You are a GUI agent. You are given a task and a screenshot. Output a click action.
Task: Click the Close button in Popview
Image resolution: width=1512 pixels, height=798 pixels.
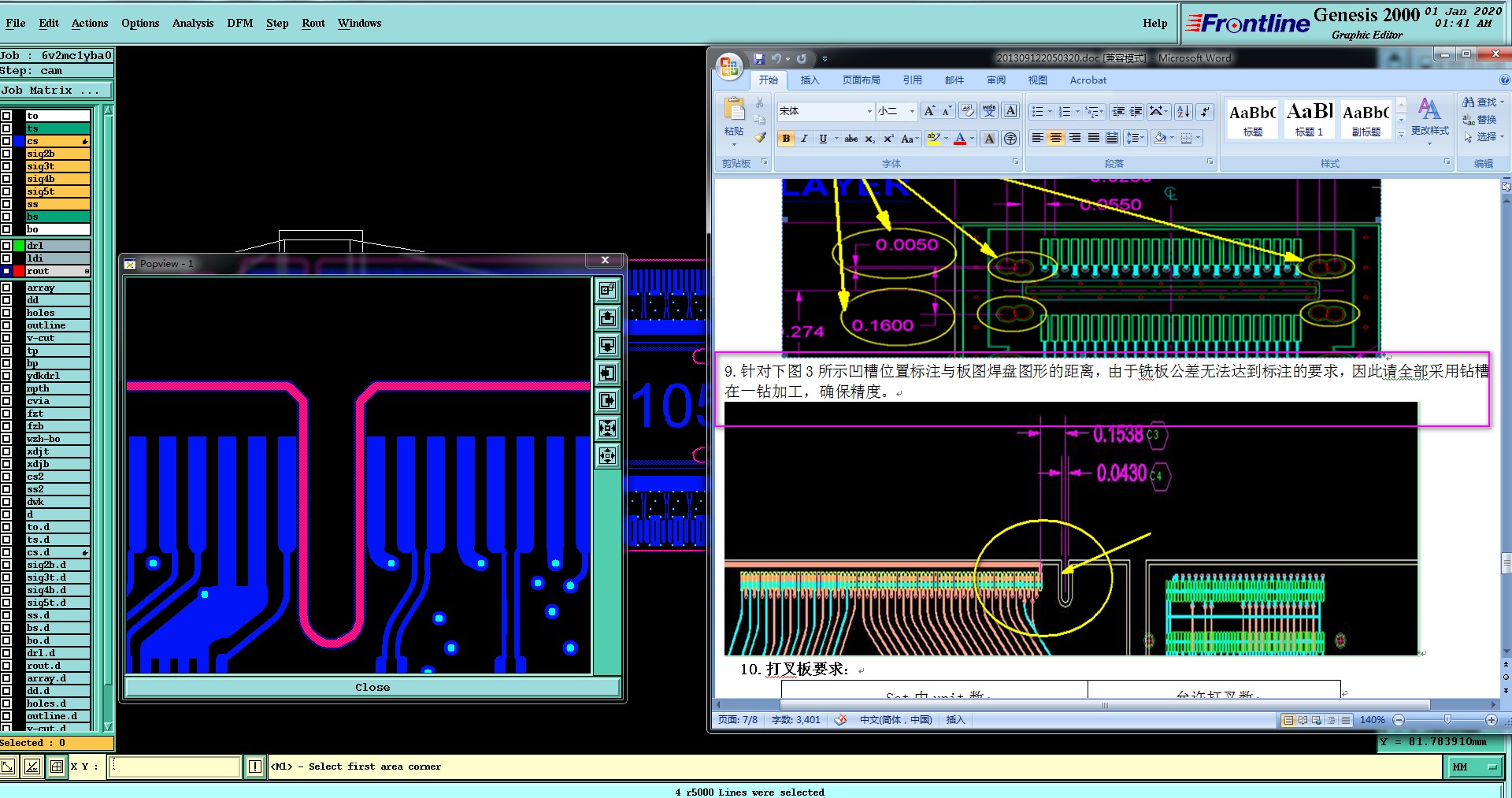(372, 688)
